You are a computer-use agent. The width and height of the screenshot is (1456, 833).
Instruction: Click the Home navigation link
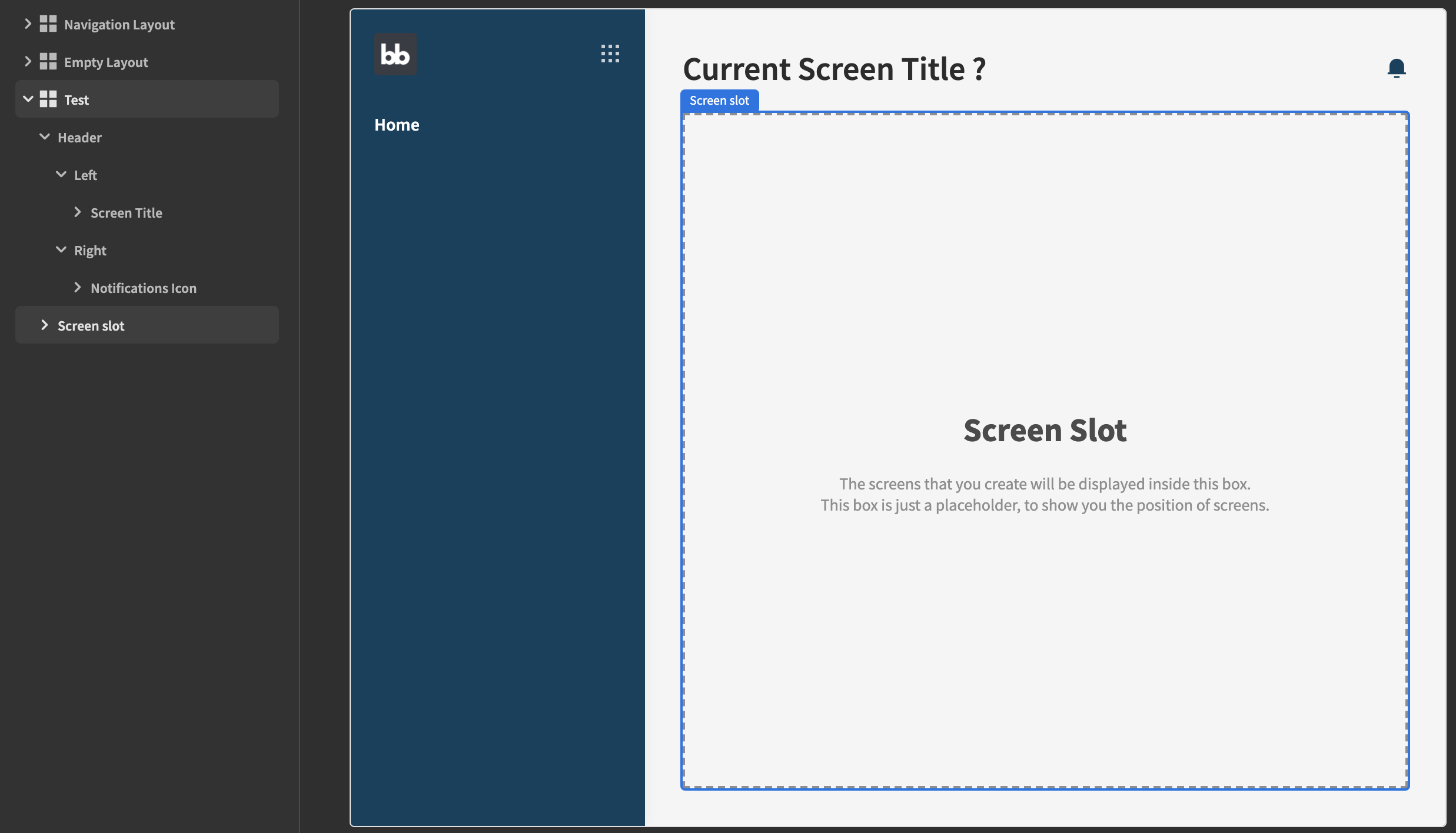point(397,124)
